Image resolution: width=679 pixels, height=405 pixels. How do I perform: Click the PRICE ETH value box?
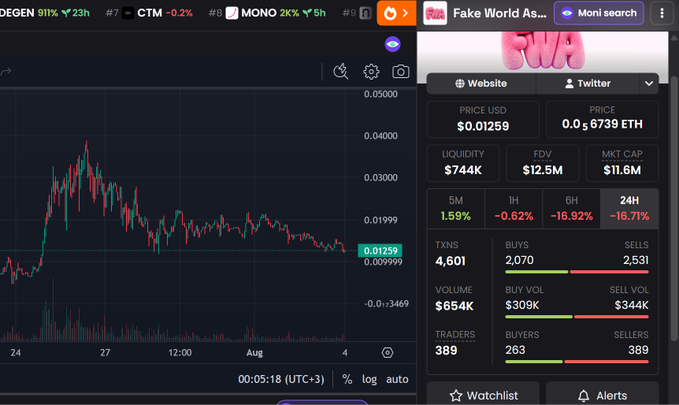pos(602,119)
